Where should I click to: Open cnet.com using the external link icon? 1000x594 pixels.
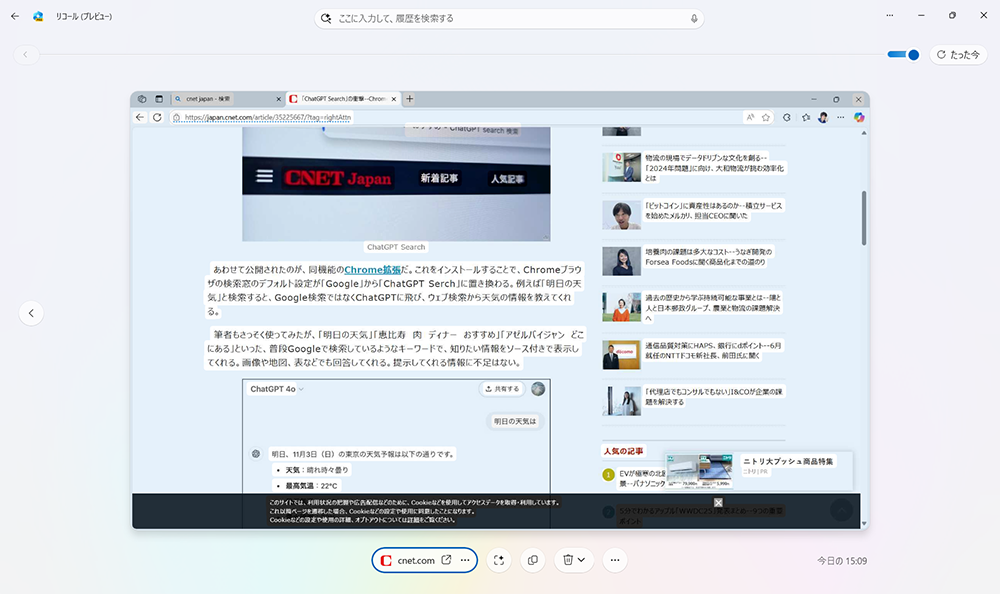click(x=446, y=560)
